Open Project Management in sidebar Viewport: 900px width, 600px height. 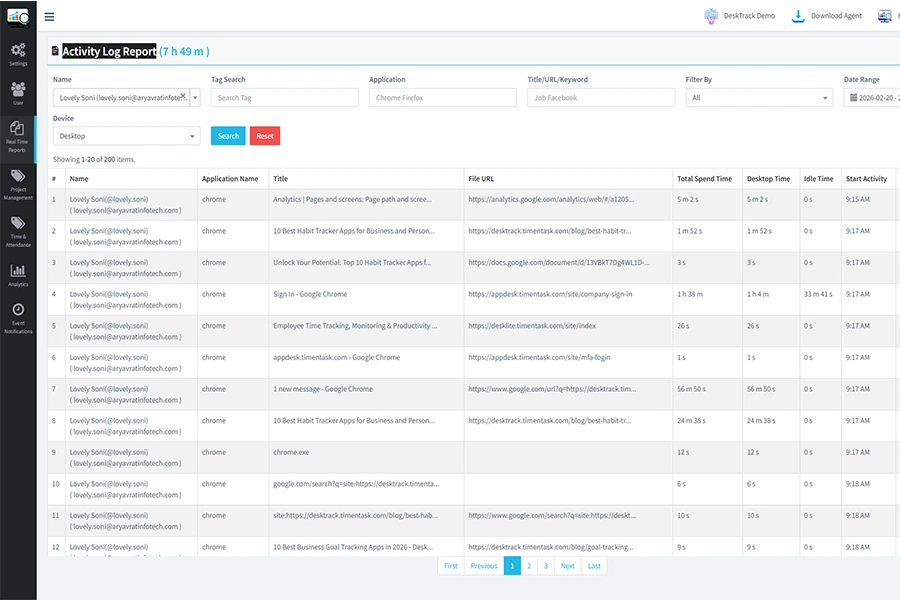[x=18, y=183]
